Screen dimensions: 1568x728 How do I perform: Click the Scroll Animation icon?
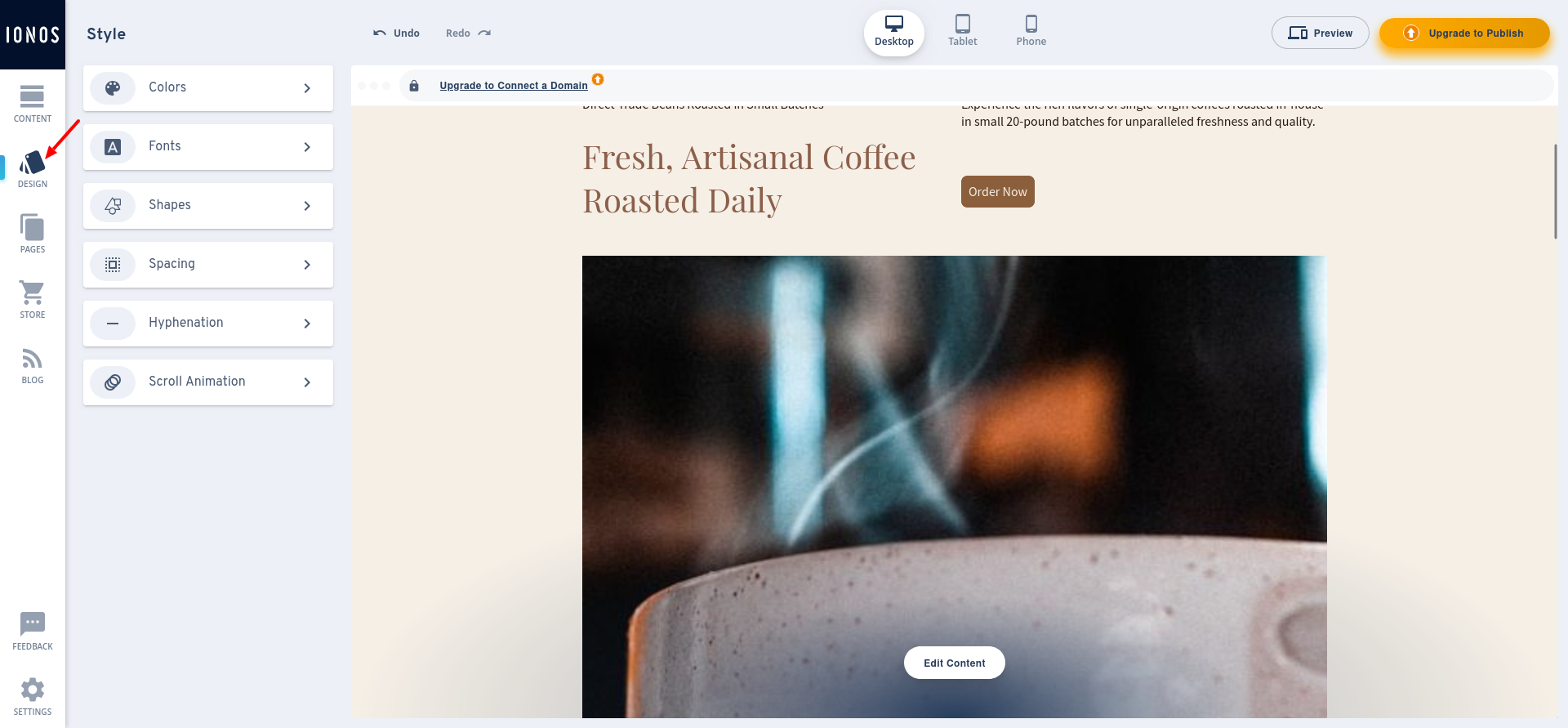click(113, 382)
